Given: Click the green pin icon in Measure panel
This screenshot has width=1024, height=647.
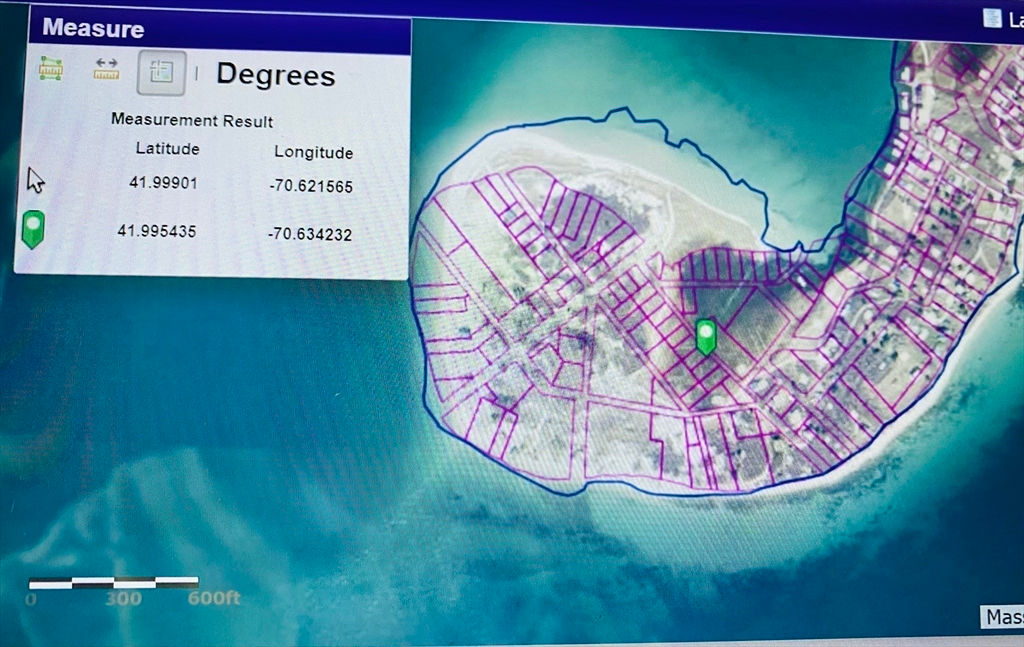Looking at the screenshot, I should click(33, 229).
